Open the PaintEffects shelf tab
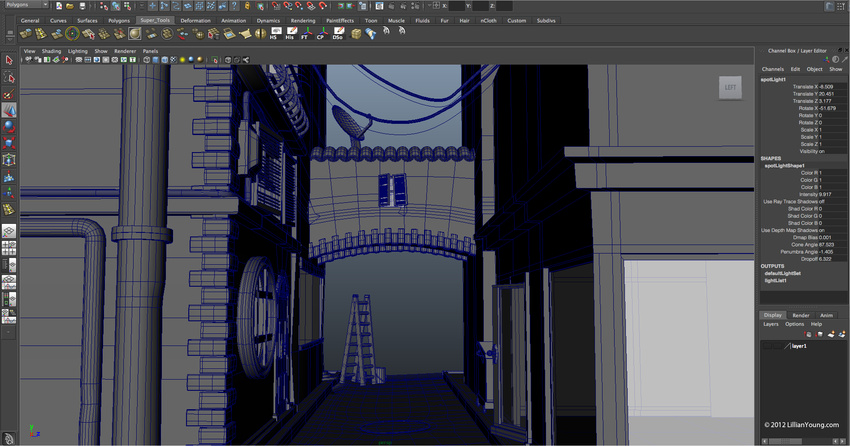The width and height of the screenshot is (850, 446). click(x=340, y=21)
